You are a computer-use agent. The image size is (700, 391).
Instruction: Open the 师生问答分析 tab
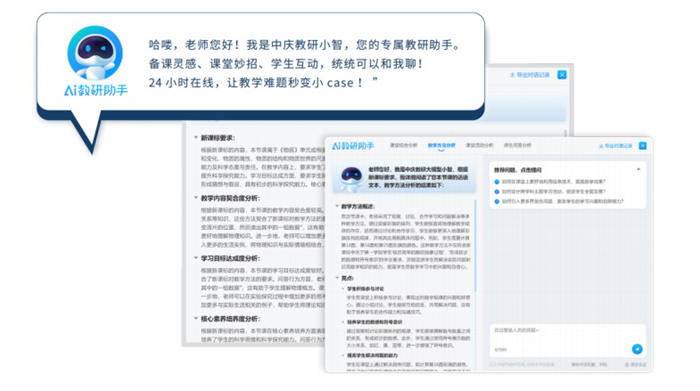pos(517,146)
